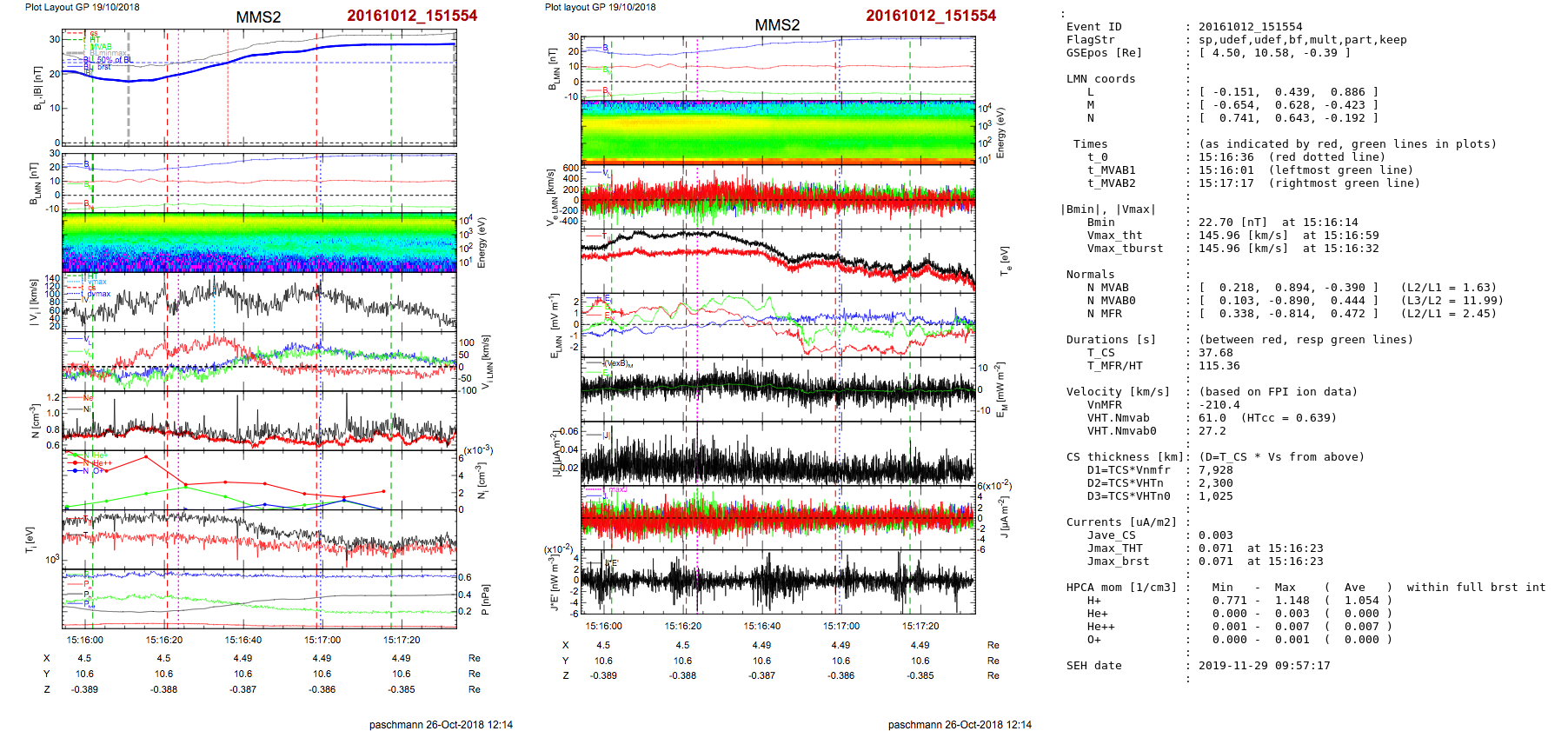The height and width of the screenshot is (731, 1568).
Task: Click the 15:16:00 tick label under the left plot
Action: pos(84,640)
